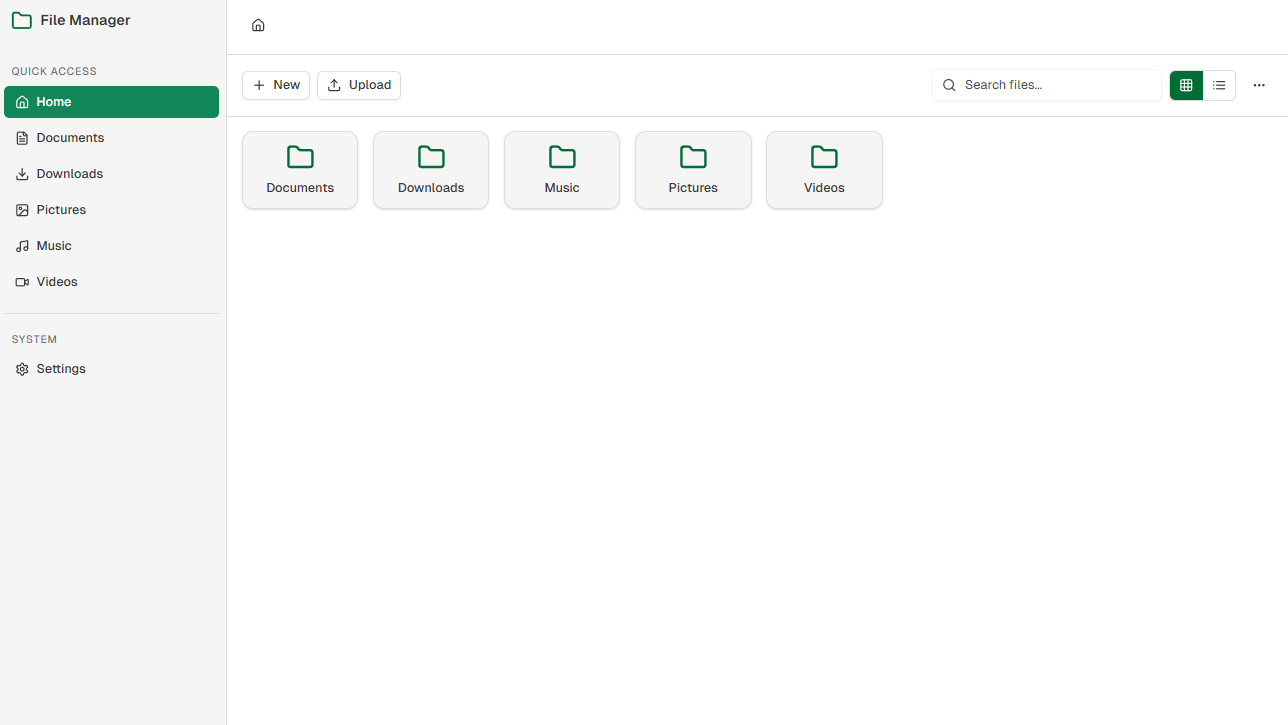Open the more options ellipsis menu
This screenshot has height=725, width=1288.
coord(1259,85)
